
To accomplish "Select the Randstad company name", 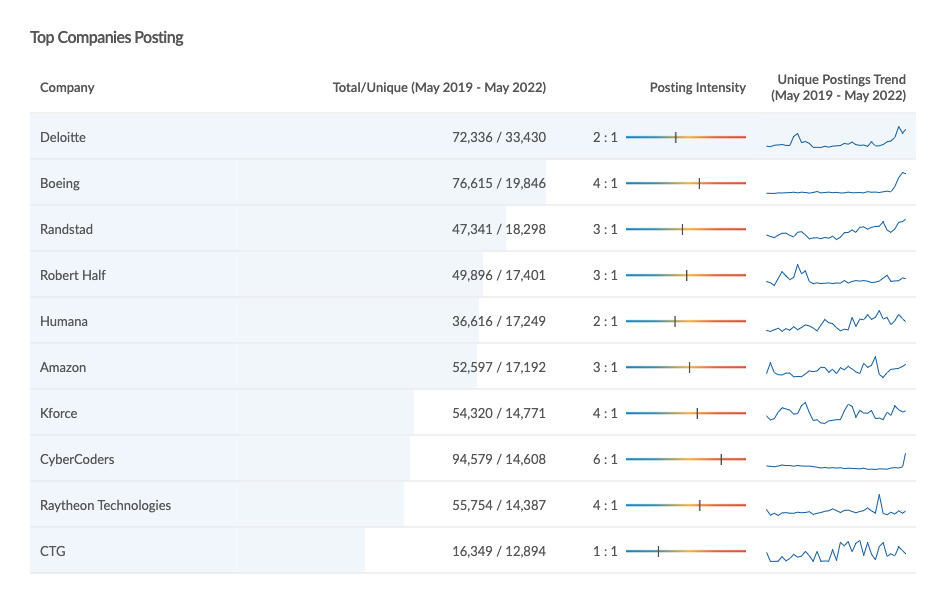I will (66, 229).
